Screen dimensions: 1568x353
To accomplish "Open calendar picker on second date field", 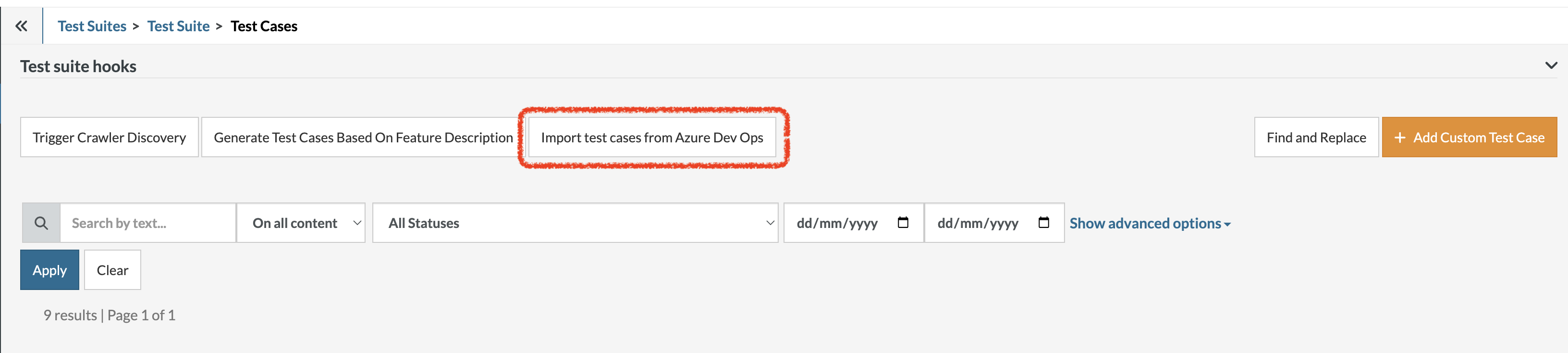I will (x=1043, y=223).
